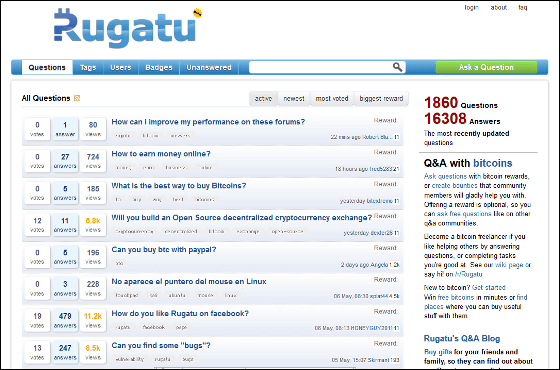Click the '27 answers' box
560x370 pixels.
click(x=65, y=161)
